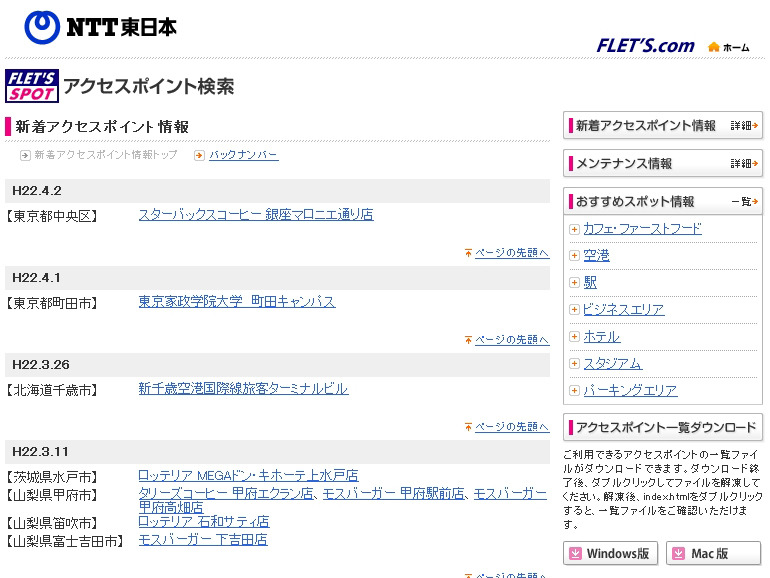Screen dimensions: 770x578
Task: Click ページの先頭へ under H22.4.1 section
Action: point(512,339)
